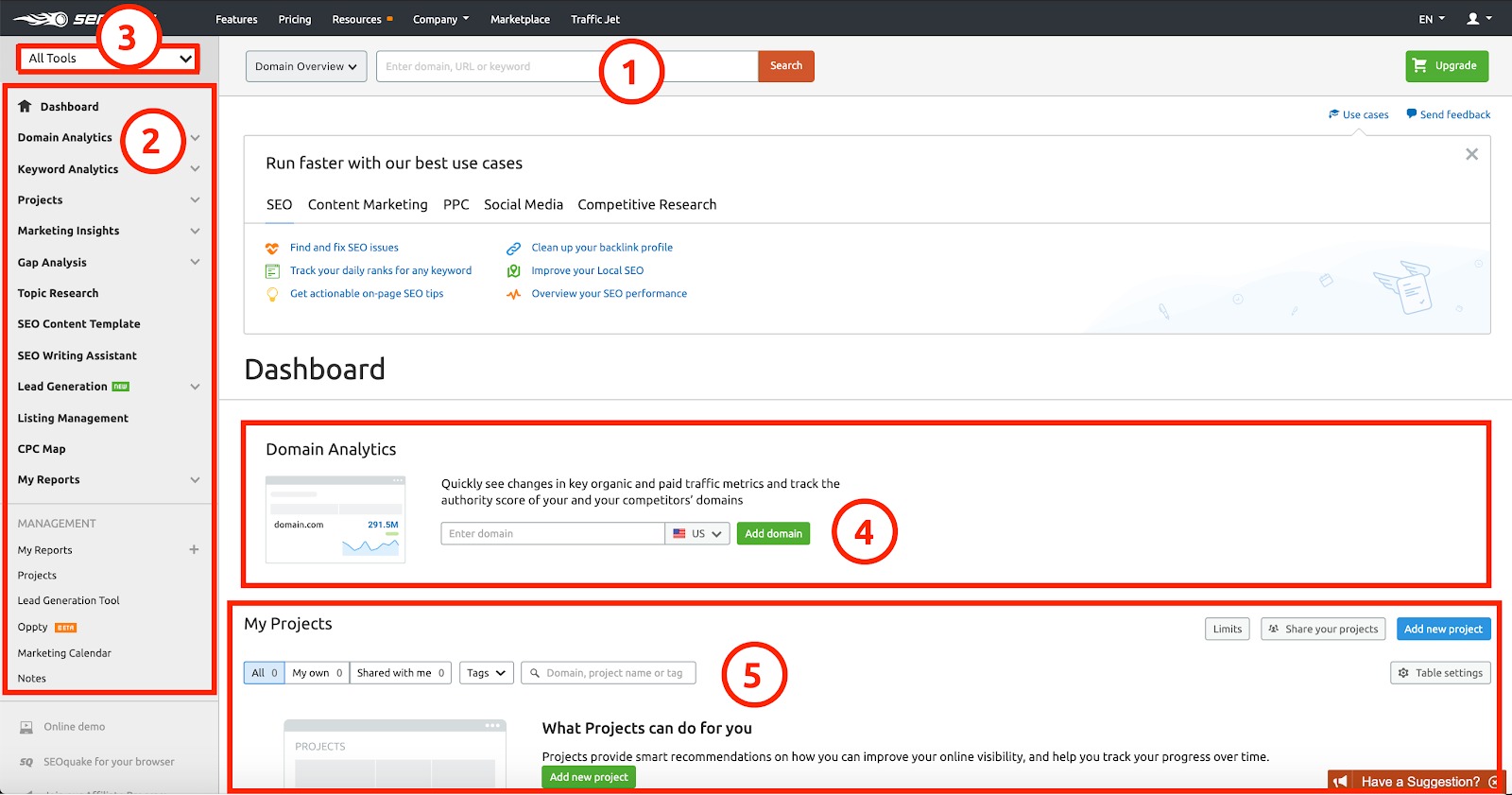Open Listing Management in sidebar
Screen dimensions: 1512x795
point(73,418)
